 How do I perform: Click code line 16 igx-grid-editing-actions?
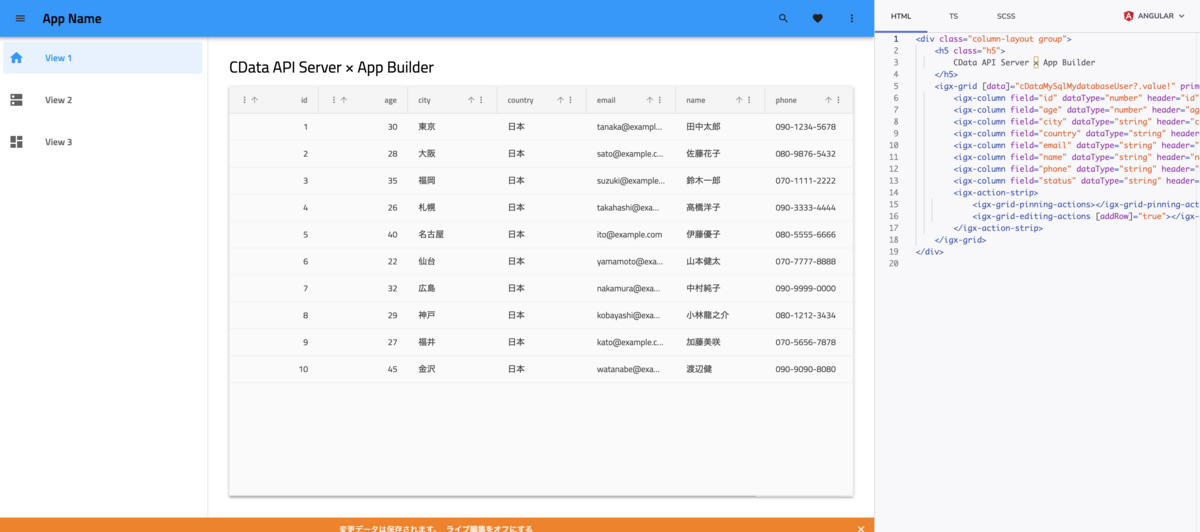click(1086, 216)
